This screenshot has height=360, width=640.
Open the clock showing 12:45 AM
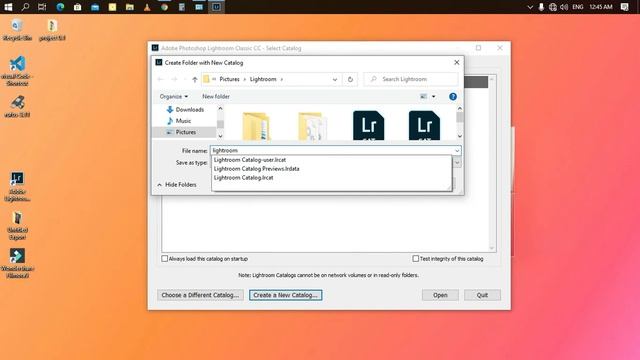point(601,7)
